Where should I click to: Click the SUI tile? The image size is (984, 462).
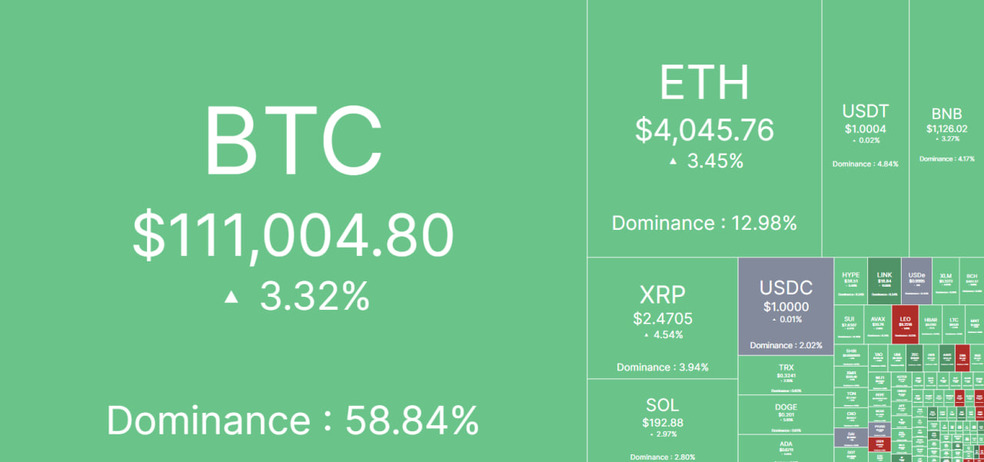coord(849,323)
